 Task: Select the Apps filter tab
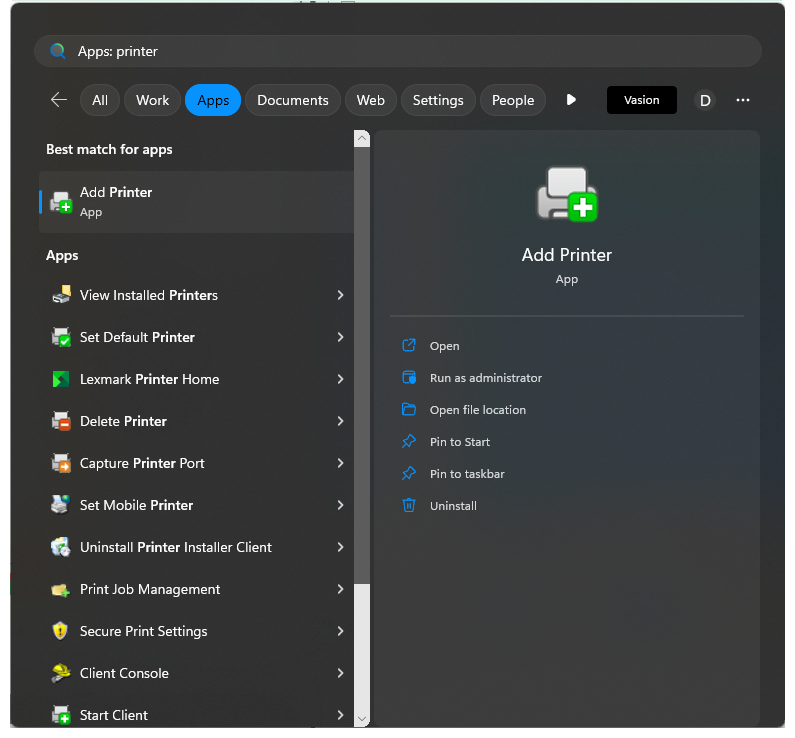tap(213, 100)
